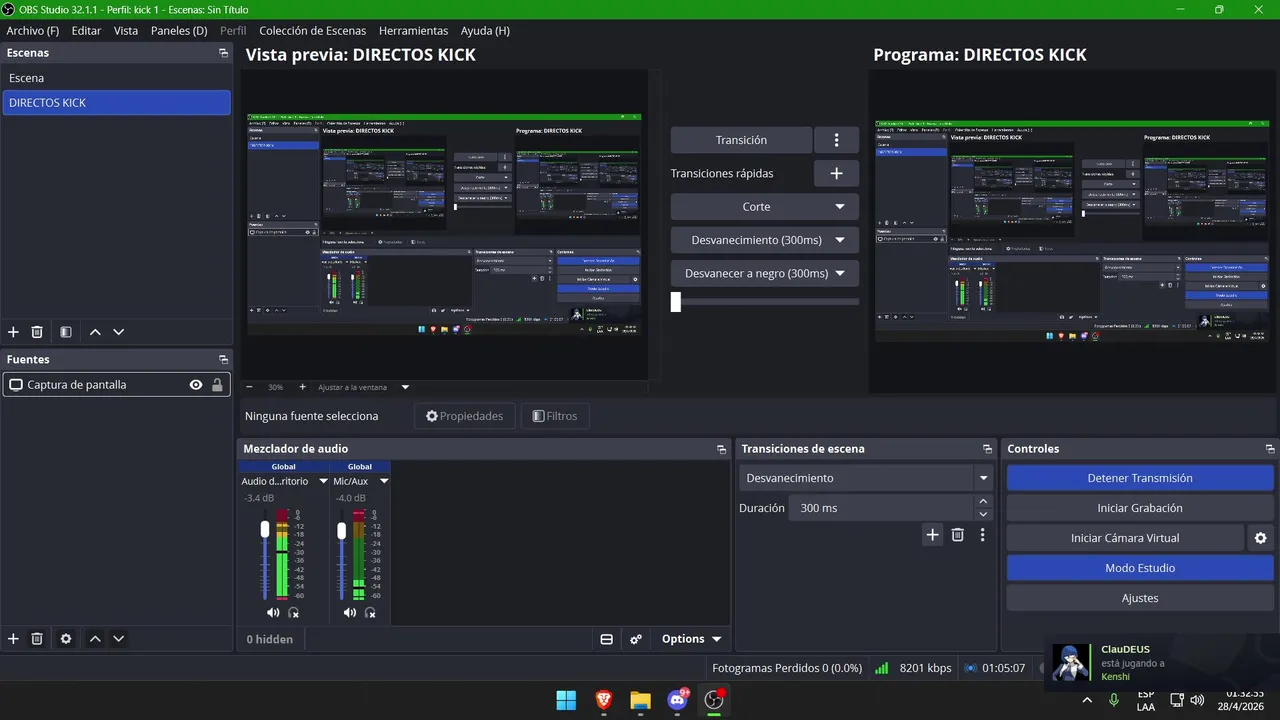Open transition options three-dot menu beside Transición
The image size is (1280, 720).
[x=837, y=140]
